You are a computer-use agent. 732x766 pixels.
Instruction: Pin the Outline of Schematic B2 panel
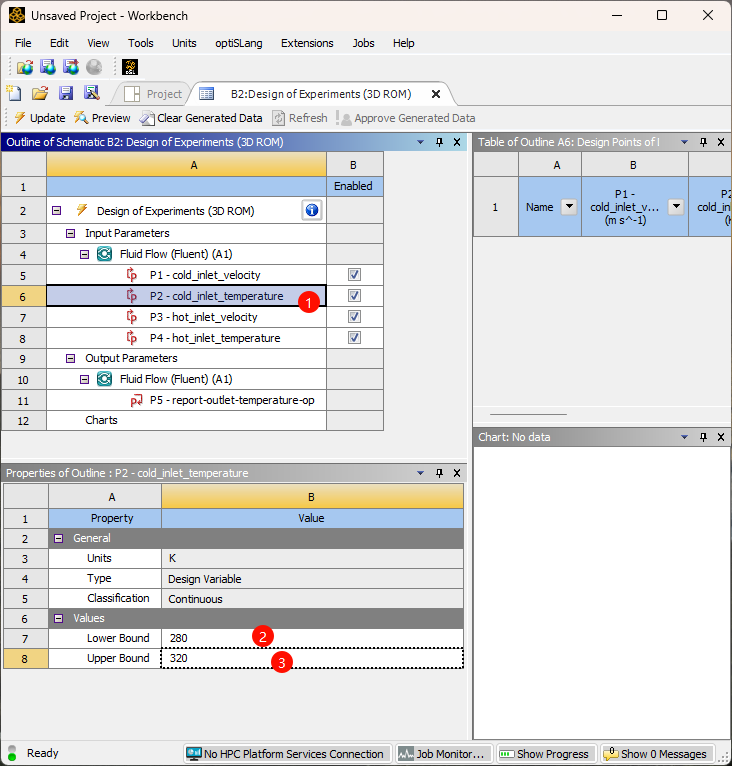coord(438,142)
